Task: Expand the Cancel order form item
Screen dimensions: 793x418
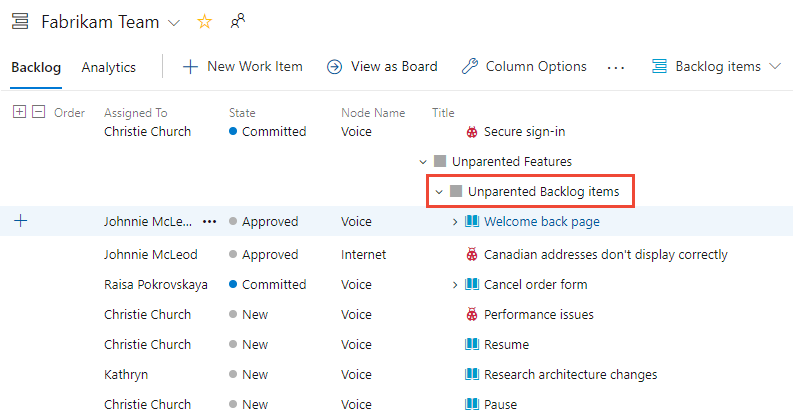Action: coord(456,285)
